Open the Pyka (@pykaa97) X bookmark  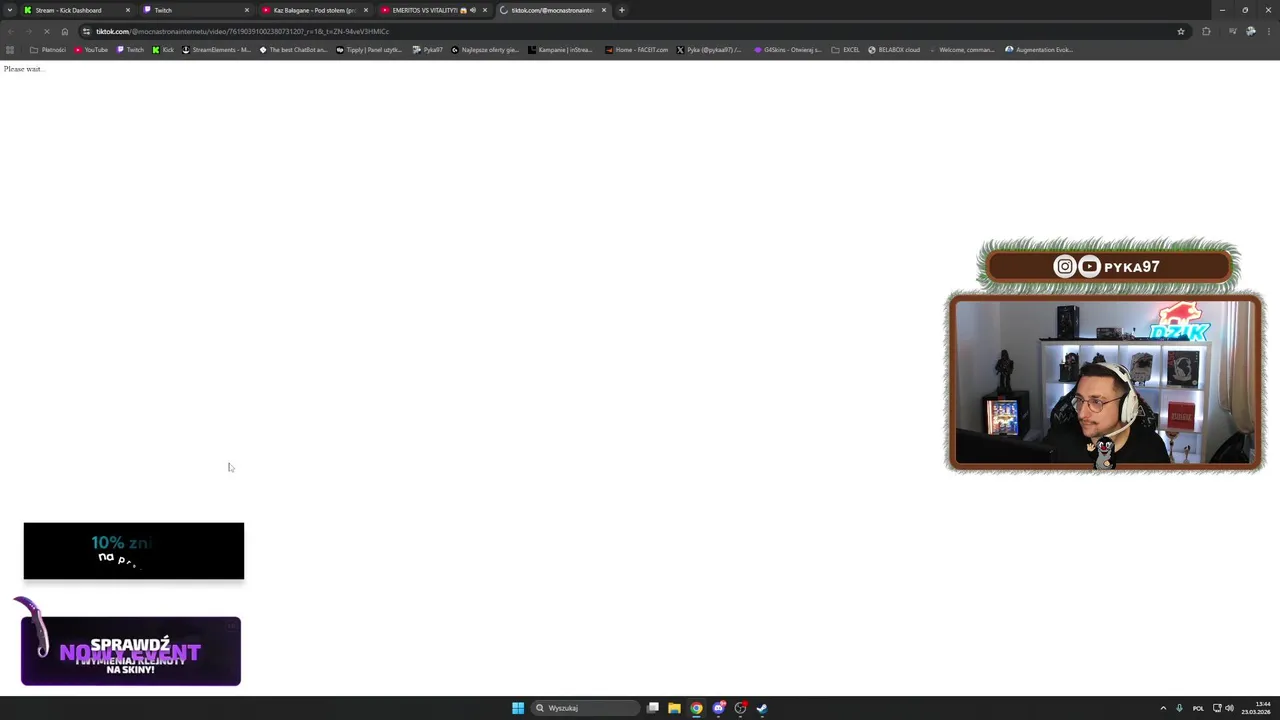[x=709, y=50]
